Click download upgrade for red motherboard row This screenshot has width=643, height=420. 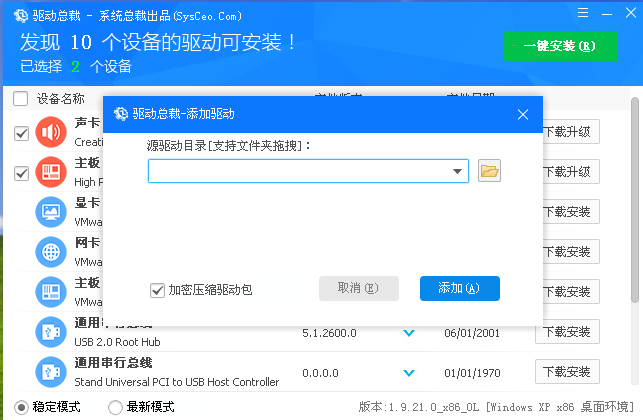point(571,171)
